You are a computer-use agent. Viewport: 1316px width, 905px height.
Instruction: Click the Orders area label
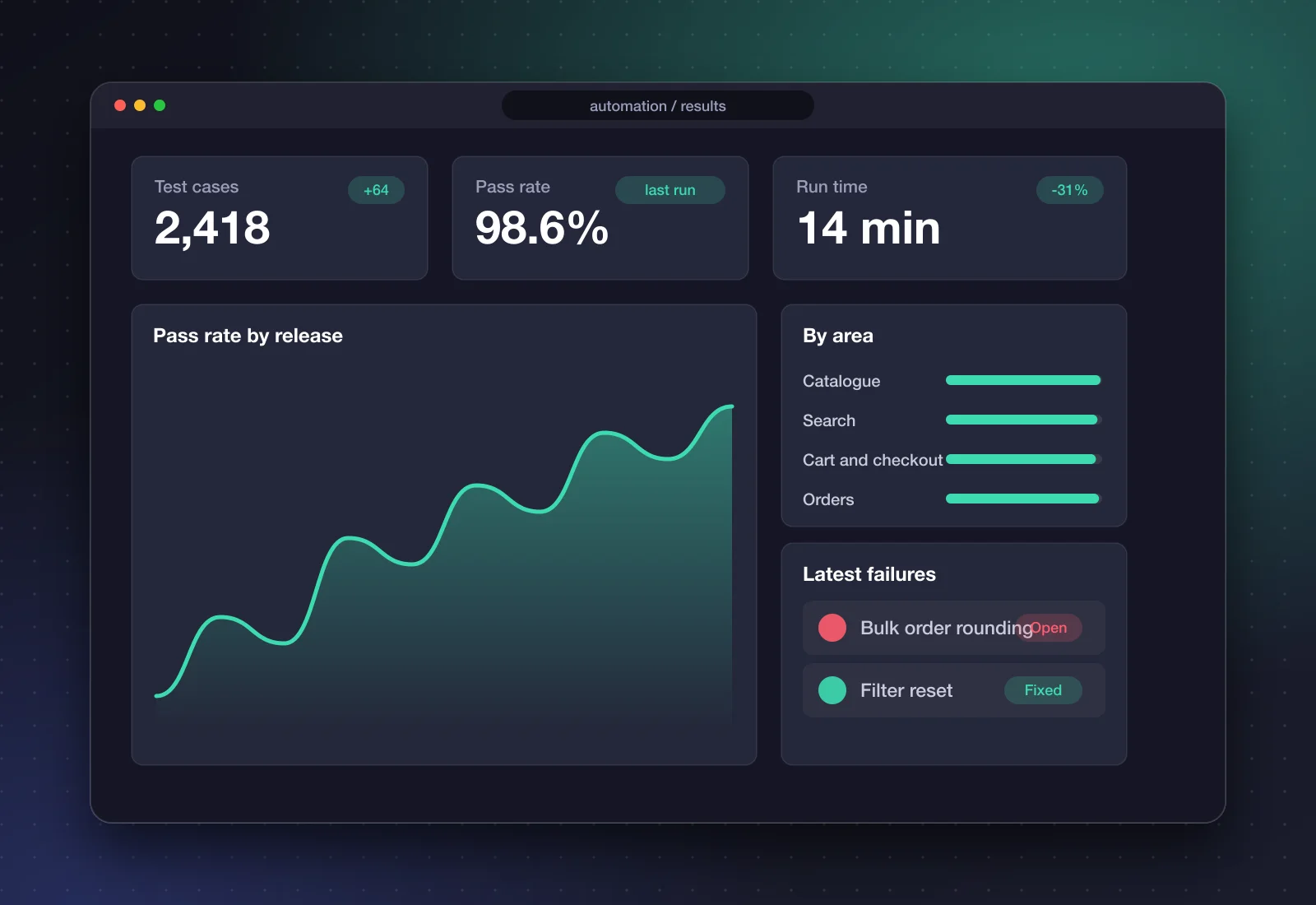[828, 499]
